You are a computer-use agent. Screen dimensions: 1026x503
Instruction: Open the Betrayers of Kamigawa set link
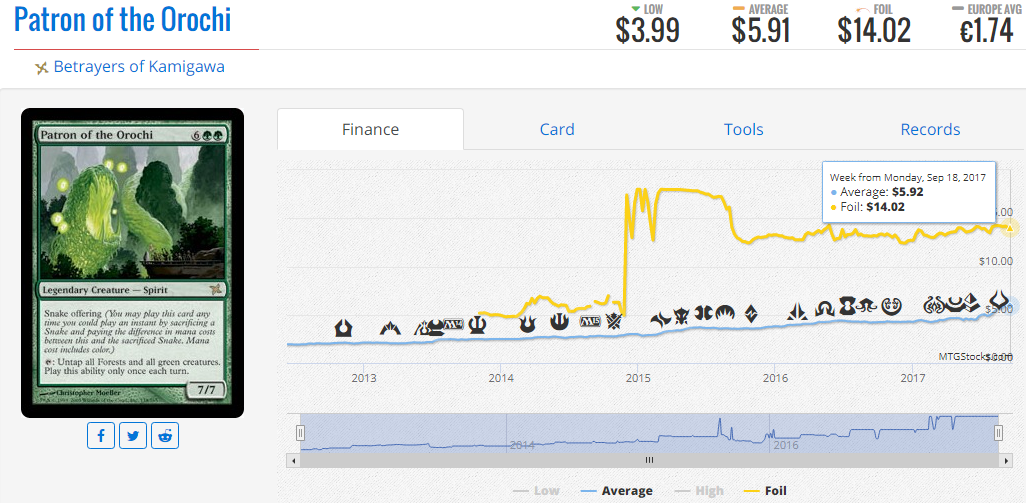(x=139, y=67)
